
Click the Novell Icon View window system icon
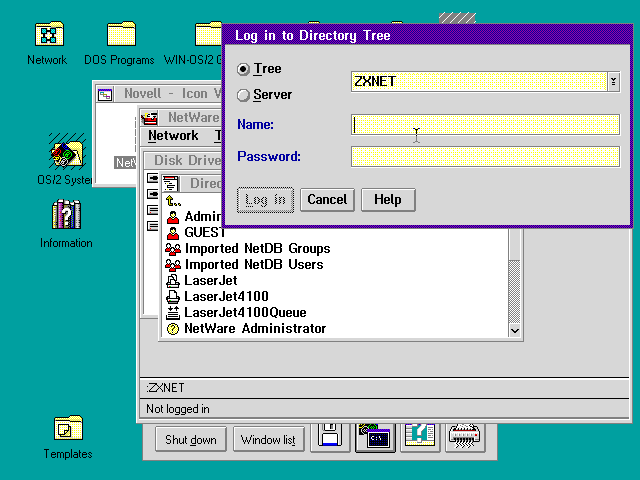[x=105, y=95]
